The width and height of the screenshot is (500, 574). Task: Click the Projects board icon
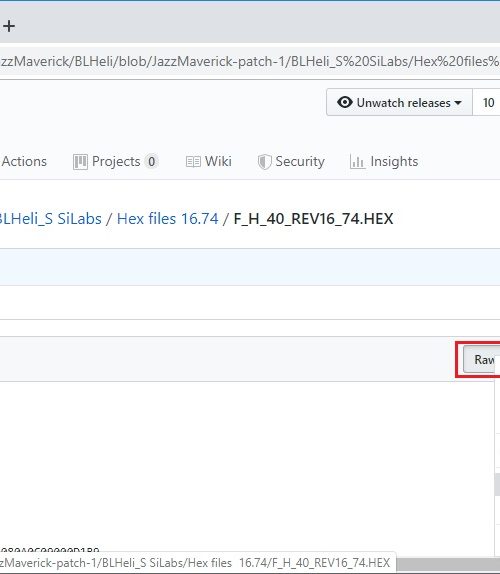click(80, 162)
